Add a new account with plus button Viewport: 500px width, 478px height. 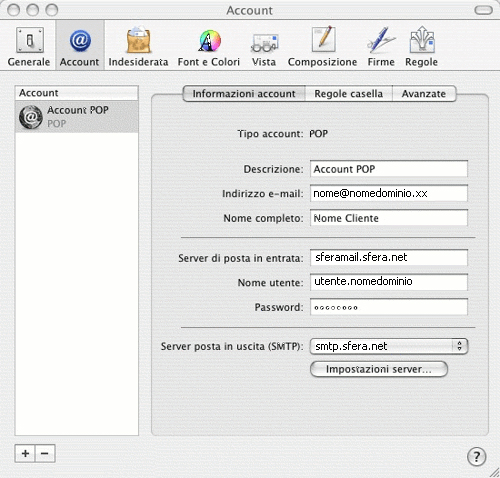tap(25, 454)
